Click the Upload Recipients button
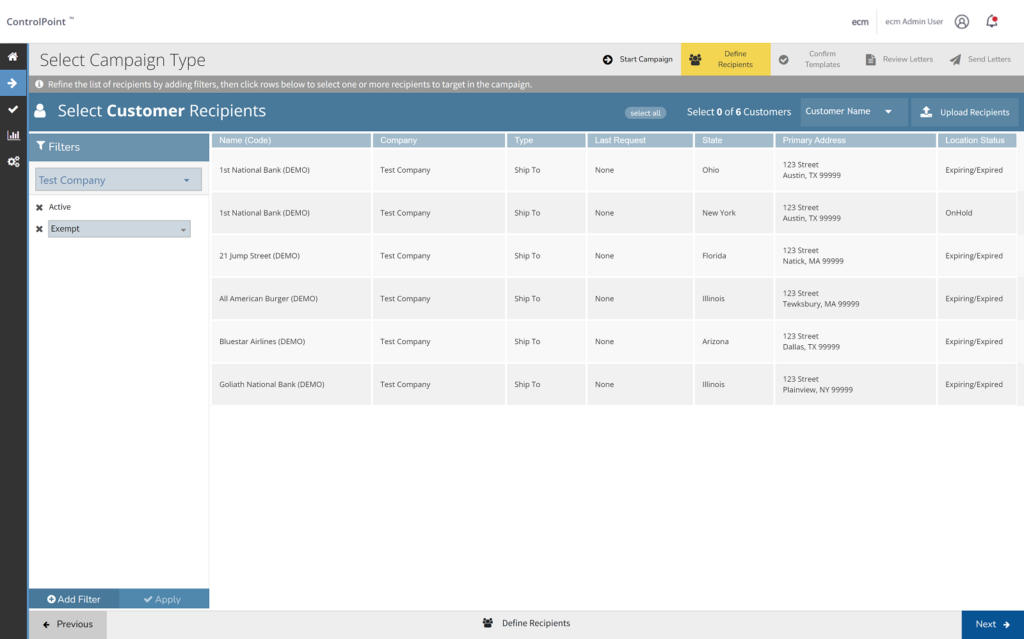Image resolution: width=1024 pixels, height=639 pixels. (x=965, y=113)
